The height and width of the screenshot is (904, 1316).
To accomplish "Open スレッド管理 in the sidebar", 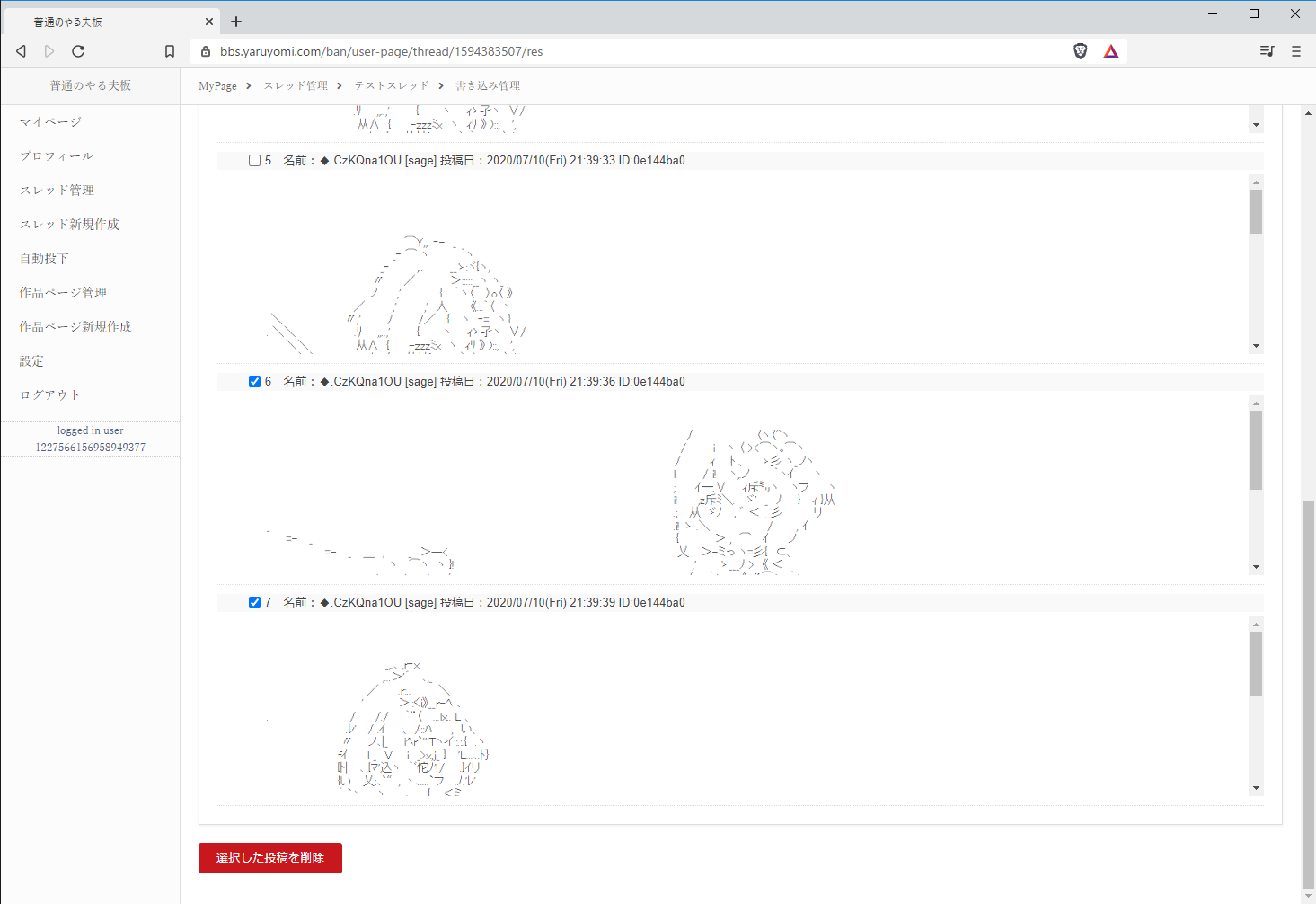I will pyautogui.click(x=56, y=190).
